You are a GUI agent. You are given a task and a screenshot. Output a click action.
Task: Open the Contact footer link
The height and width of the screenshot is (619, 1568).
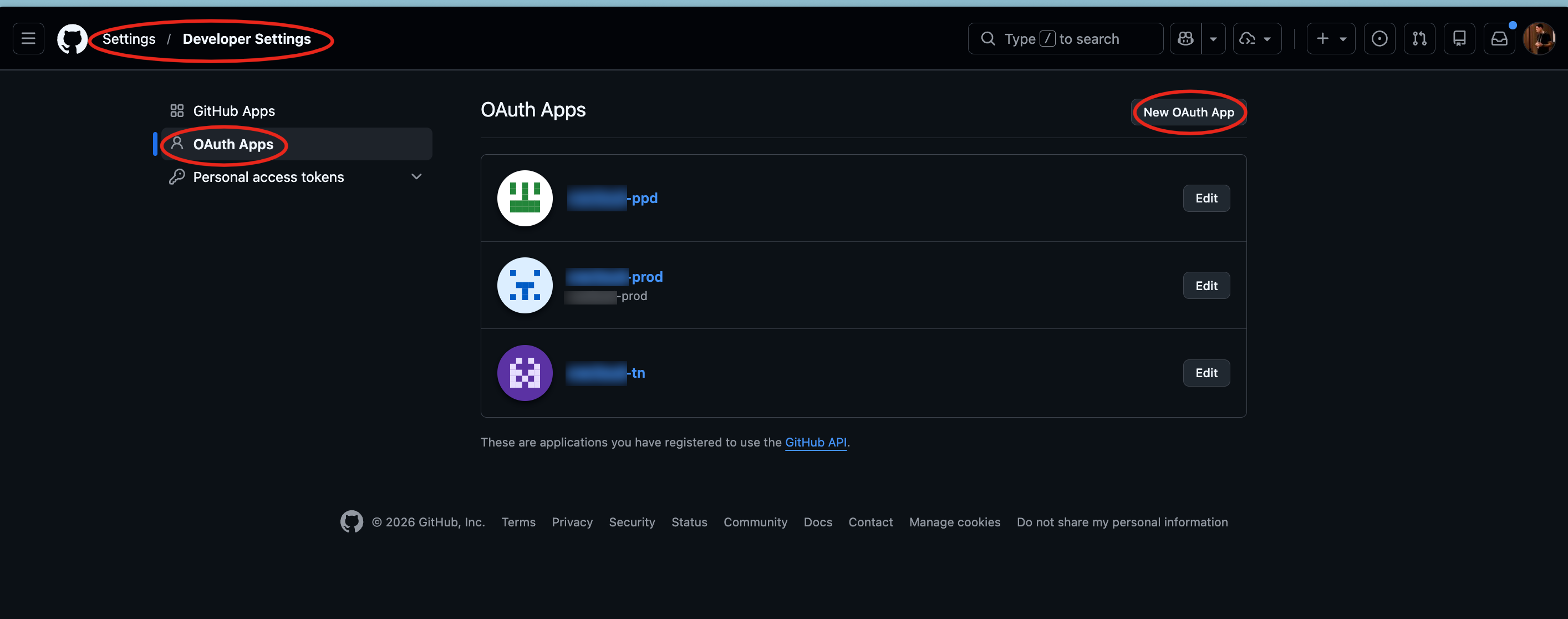click(870, 522)
